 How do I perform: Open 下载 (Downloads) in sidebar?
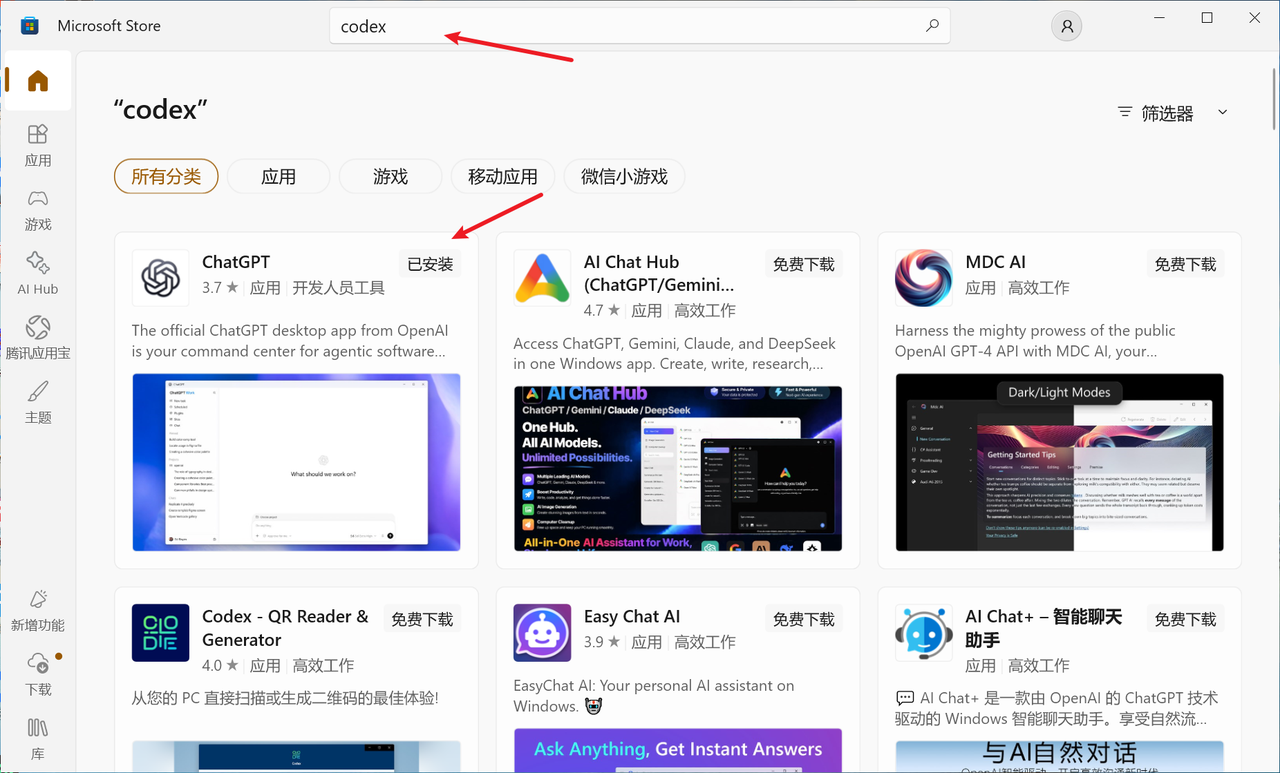pos(38,675)
